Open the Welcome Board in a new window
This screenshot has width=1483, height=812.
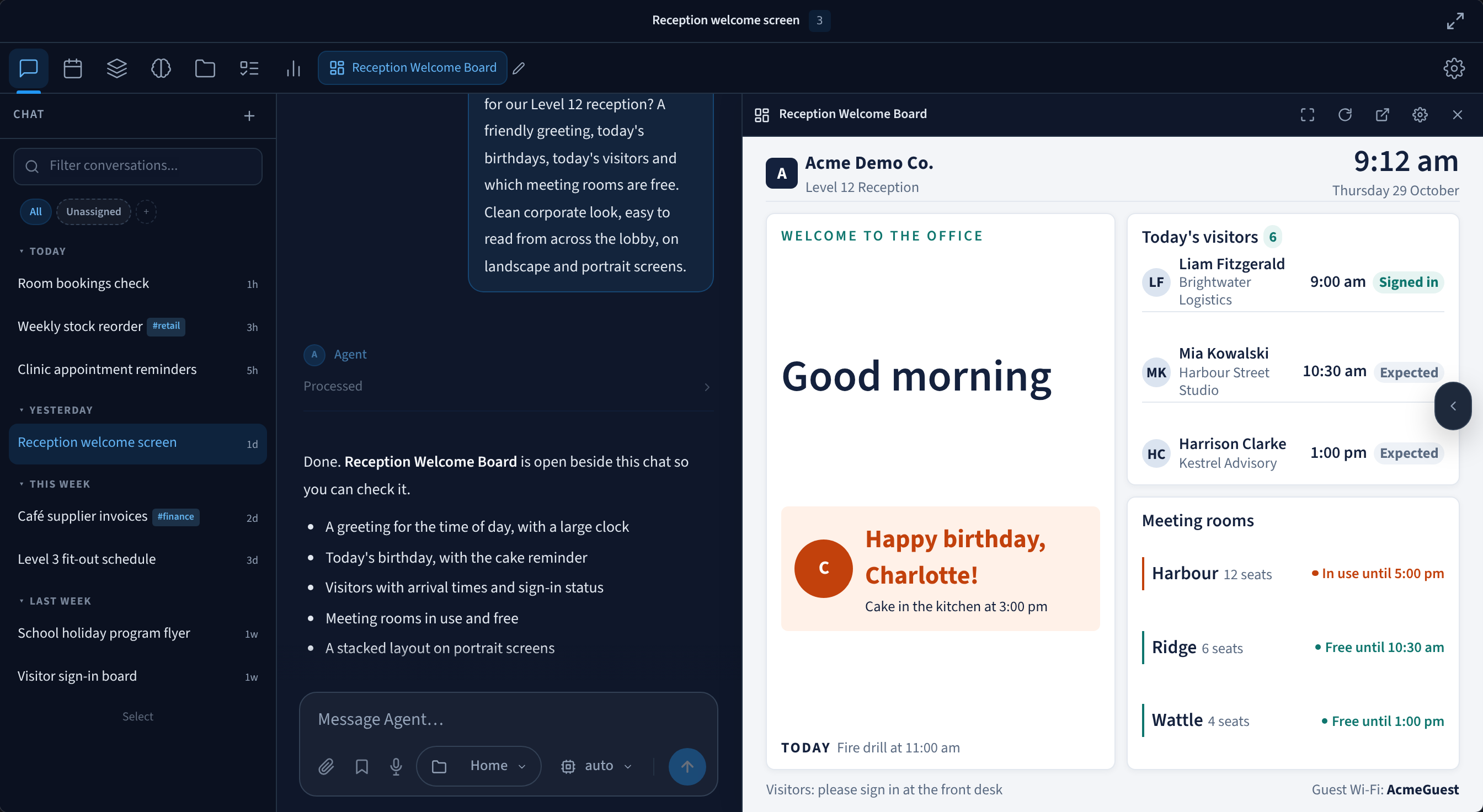(x=1382, y=115)
